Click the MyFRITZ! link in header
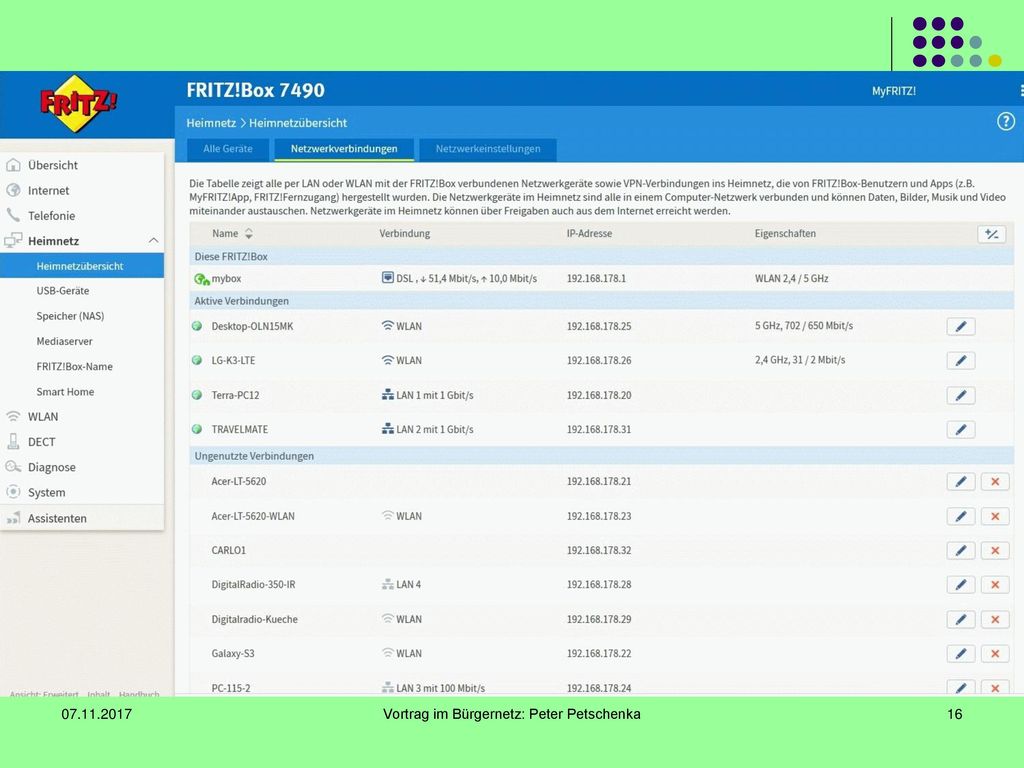Screen dimensions: 1024x768 [x=893, y=91]
